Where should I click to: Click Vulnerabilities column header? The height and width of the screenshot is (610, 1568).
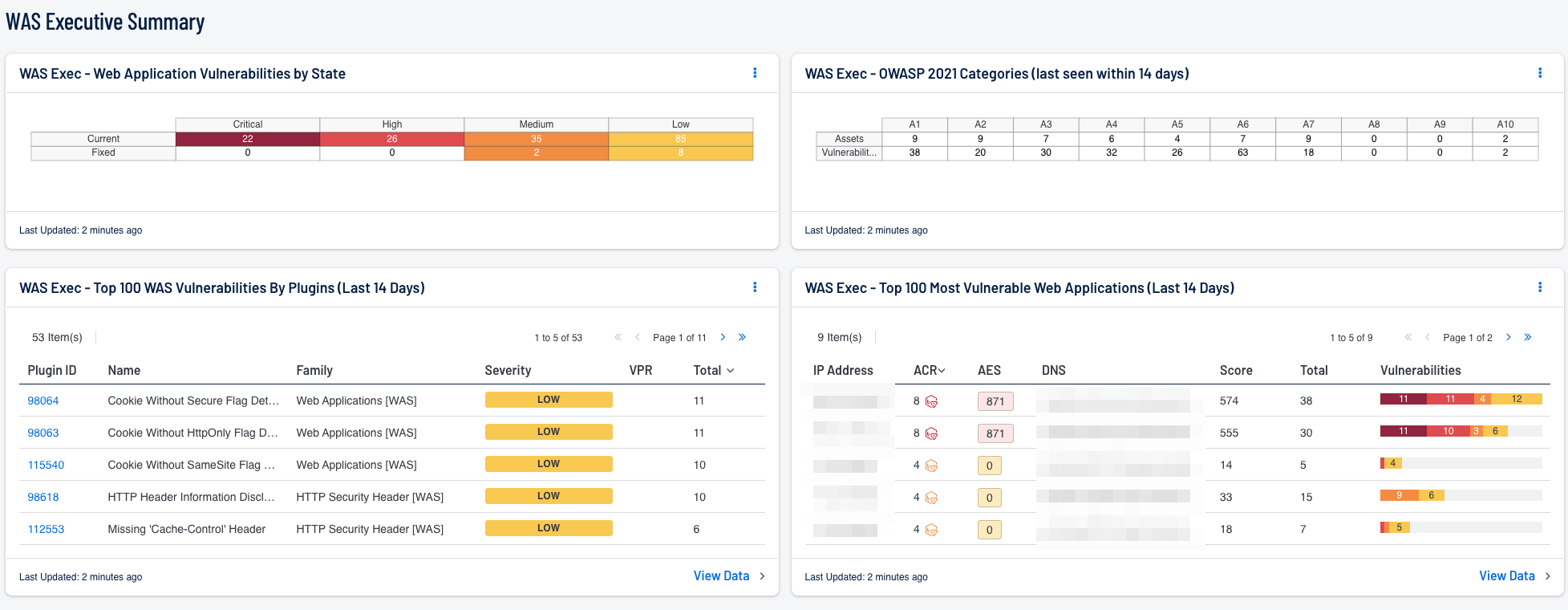tap(1420, 370)
